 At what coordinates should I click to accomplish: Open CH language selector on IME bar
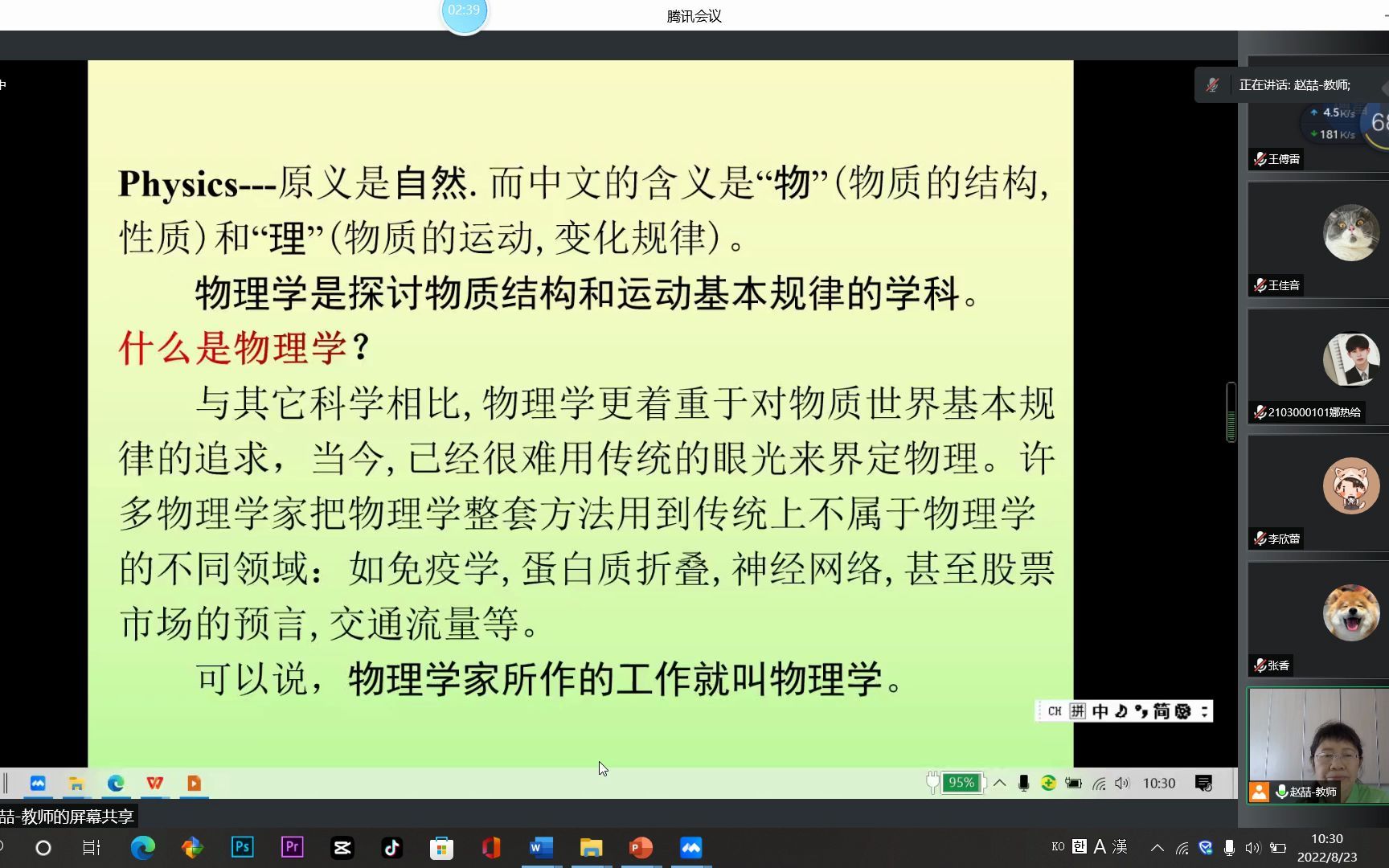pyautogui.click(x=1055, y=711)
